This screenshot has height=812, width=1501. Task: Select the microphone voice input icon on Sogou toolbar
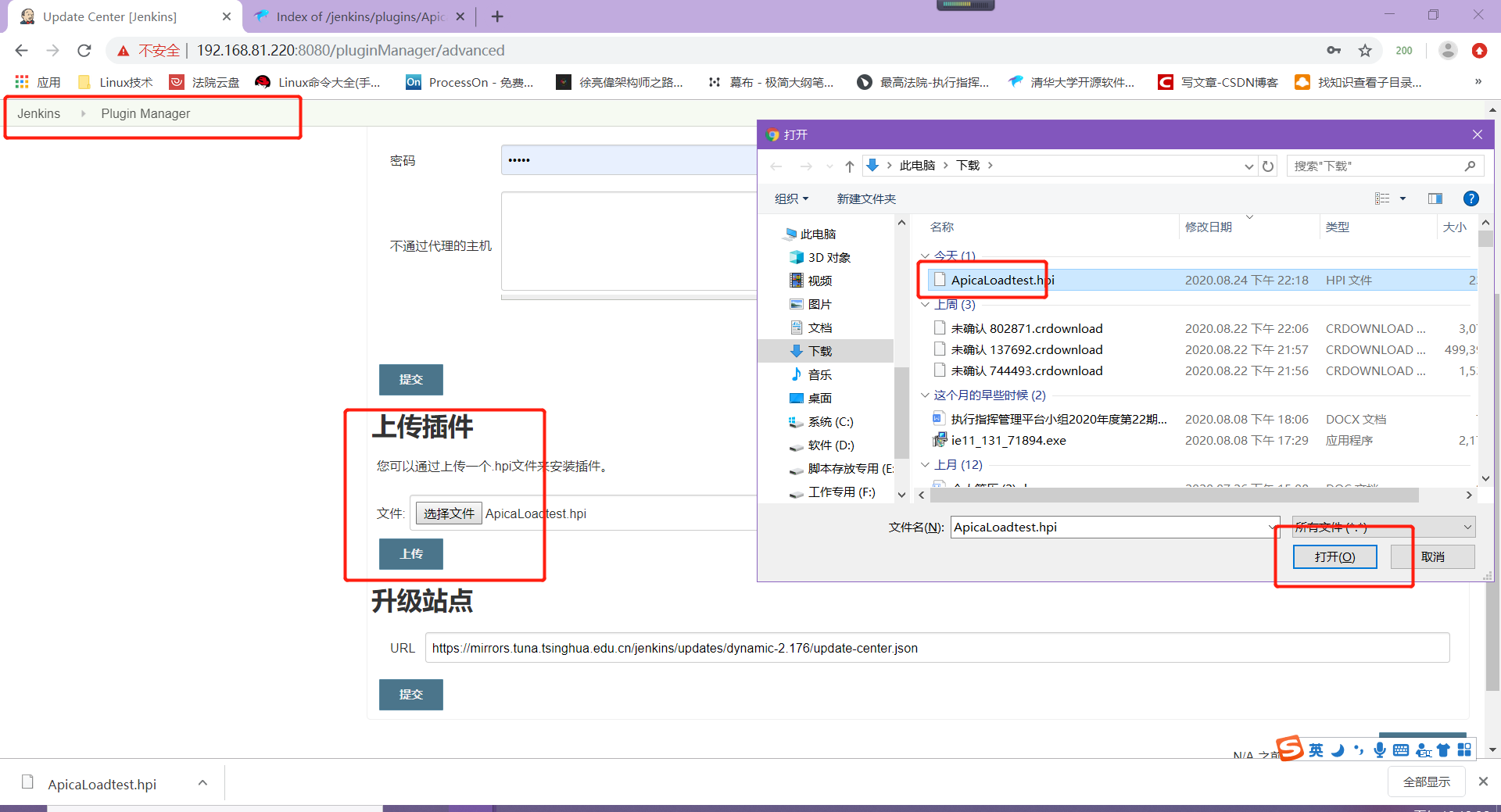1380,749
